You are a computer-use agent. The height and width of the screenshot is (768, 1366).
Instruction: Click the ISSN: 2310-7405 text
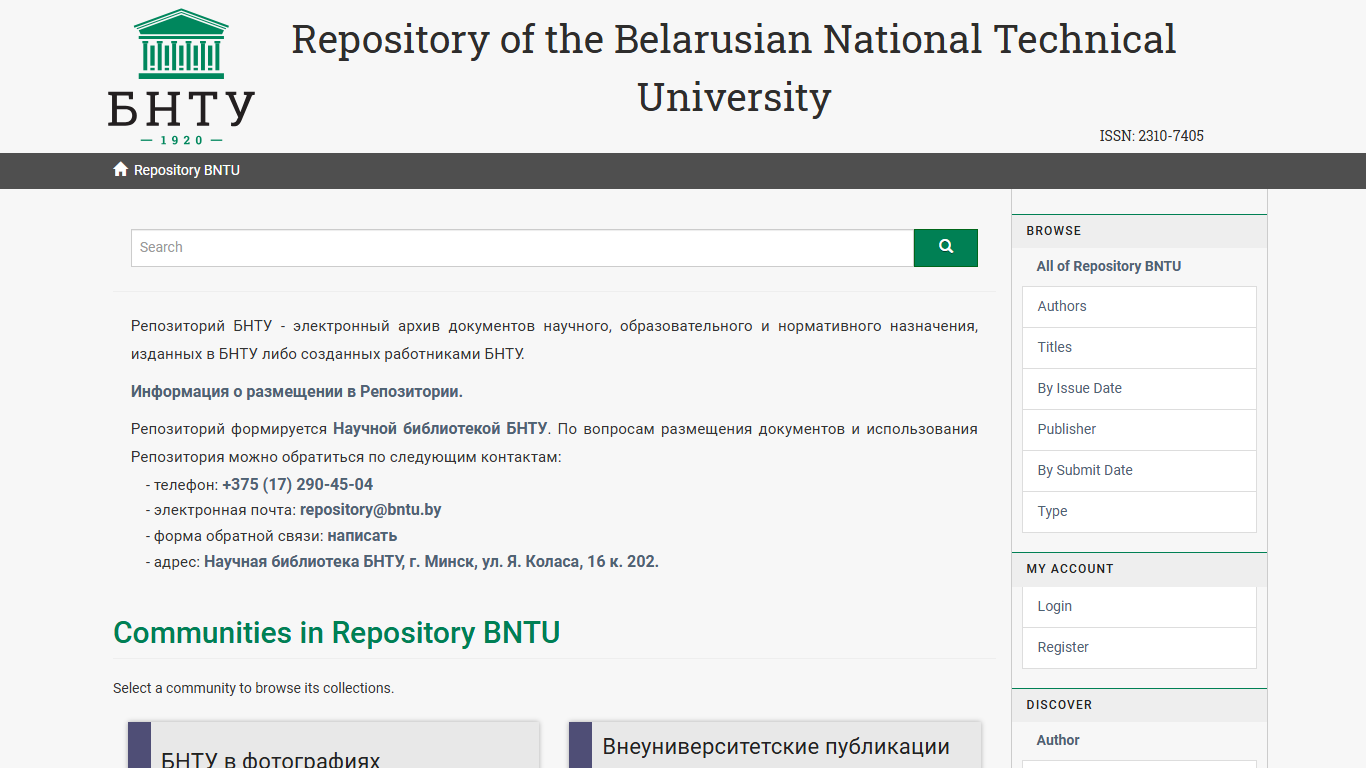click(1151, 136)
